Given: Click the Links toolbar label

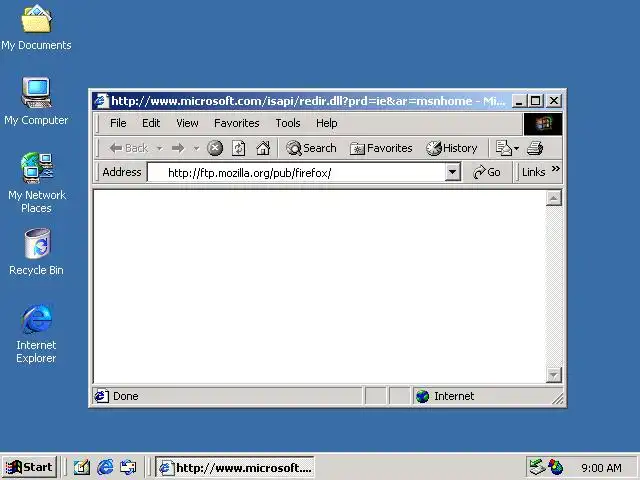Looking at the screenshot, I should (533, 172).
